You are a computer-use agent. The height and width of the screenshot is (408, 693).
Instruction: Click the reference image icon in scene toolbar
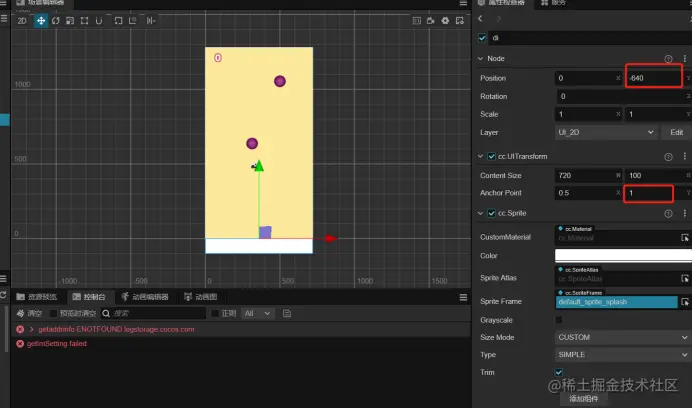pyautogui.click(x=460, y=21)
